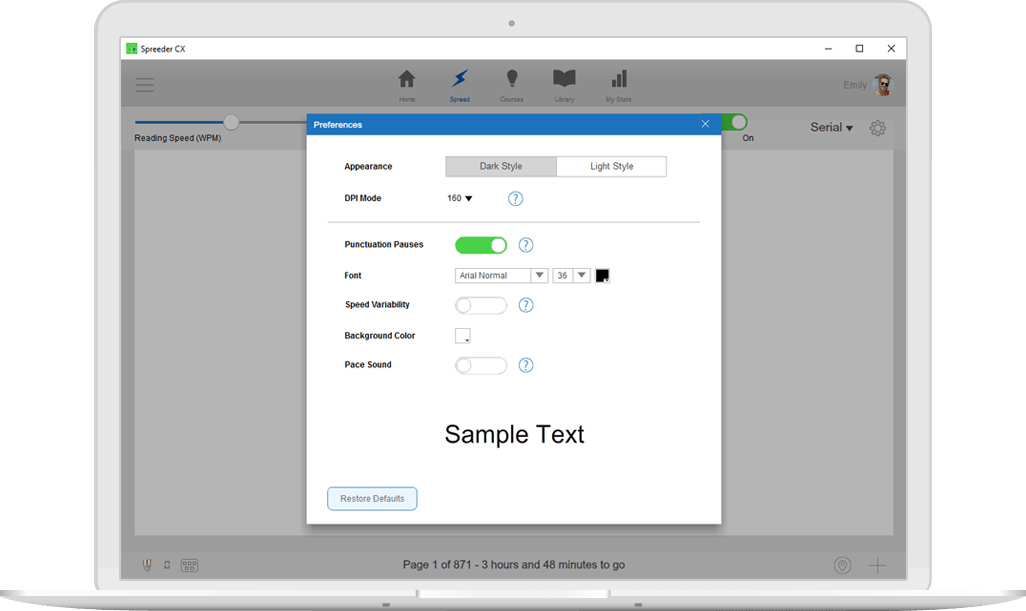Switch to Light Style appearance
1026x611 pixels.
tap(611, 166)
